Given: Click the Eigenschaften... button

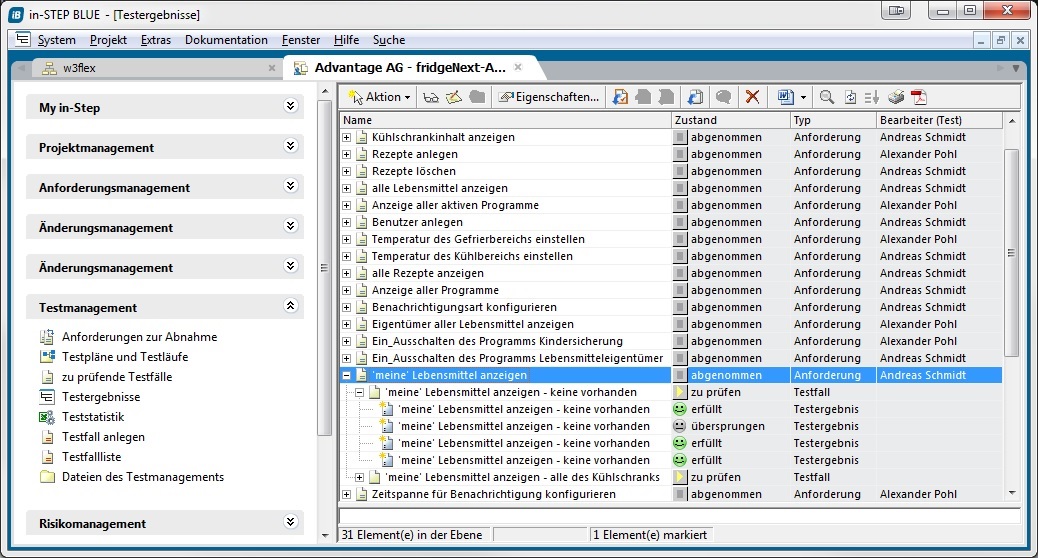Looking at the screenshot, I should 550,97.
